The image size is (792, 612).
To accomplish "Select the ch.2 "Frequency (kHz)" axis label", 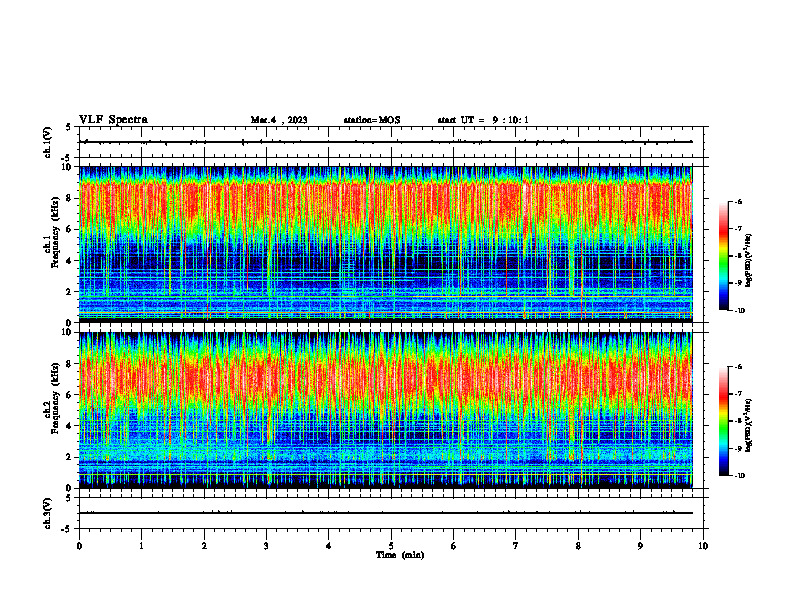I will 56,398.
